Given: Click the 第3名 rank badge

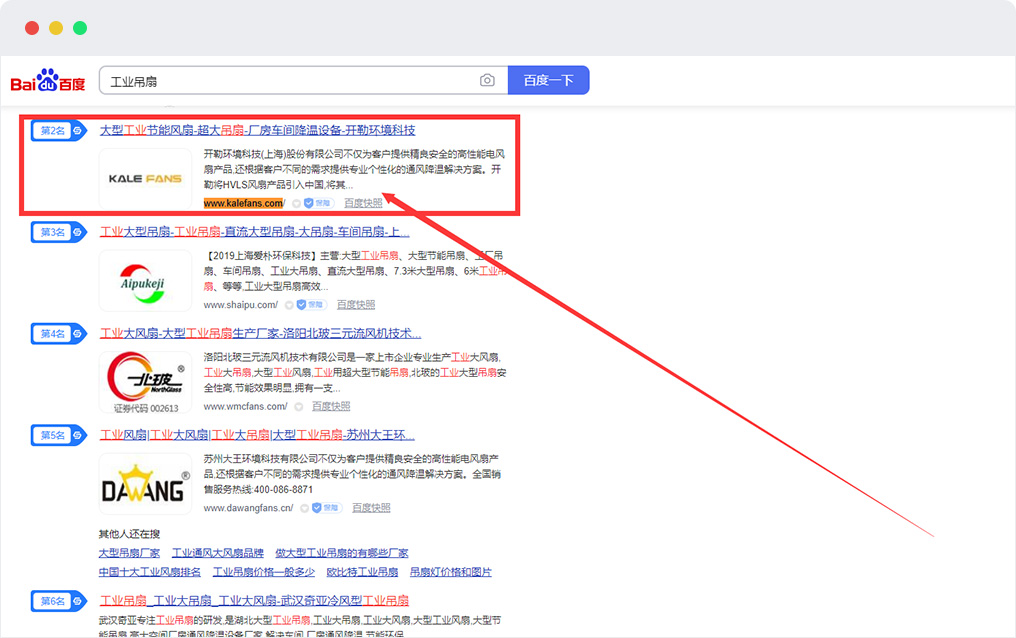Looking at the screenshot, I should click(x=59, y=232).
